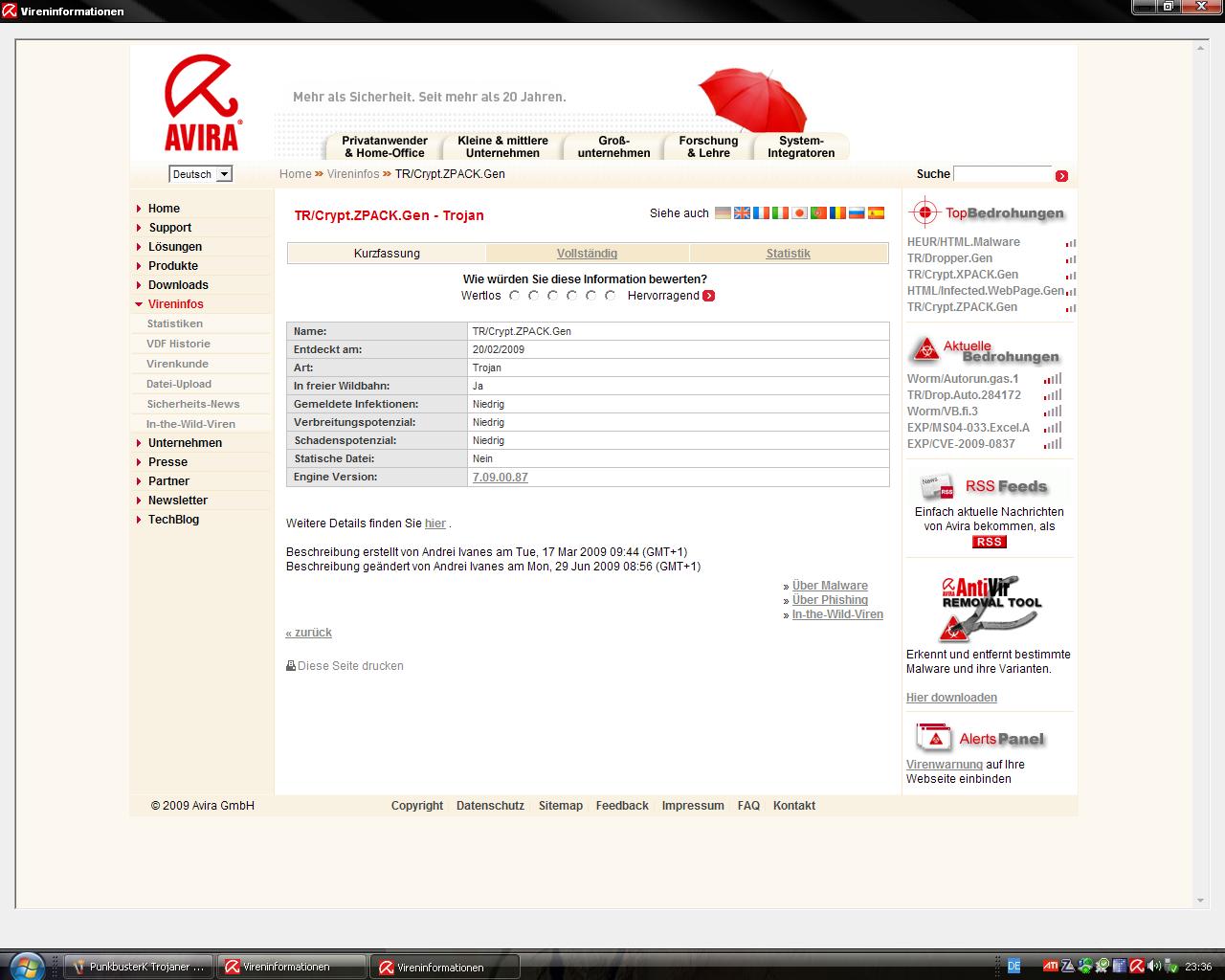Select the Romanian flag language link
Image resolution: width=1225 pixels, height=980 pixels.
coord(837,213)
